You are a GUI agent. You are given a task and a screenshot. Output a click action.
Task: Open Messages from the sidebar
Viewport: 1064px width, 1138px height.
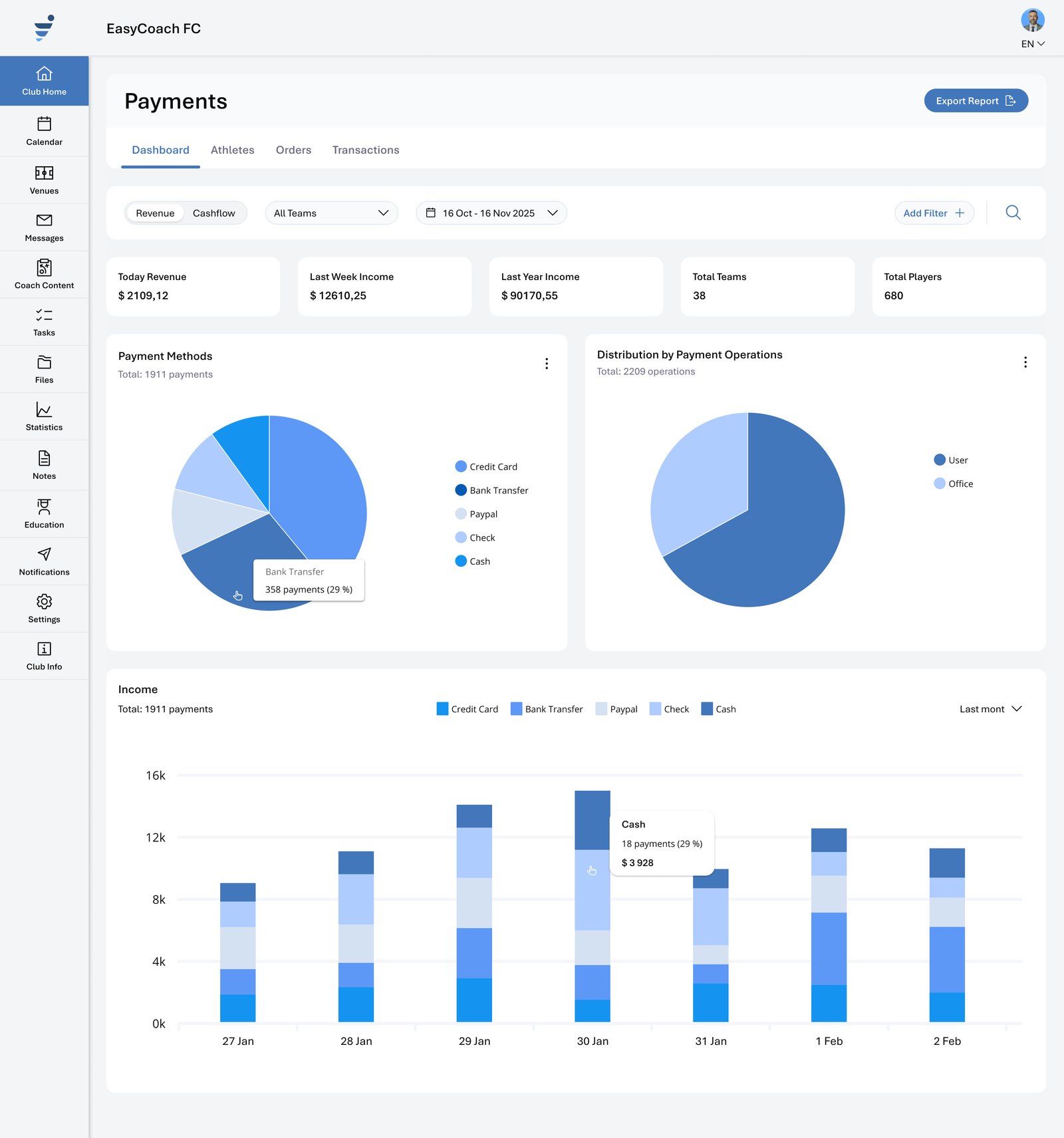click(x=44, y=227)
